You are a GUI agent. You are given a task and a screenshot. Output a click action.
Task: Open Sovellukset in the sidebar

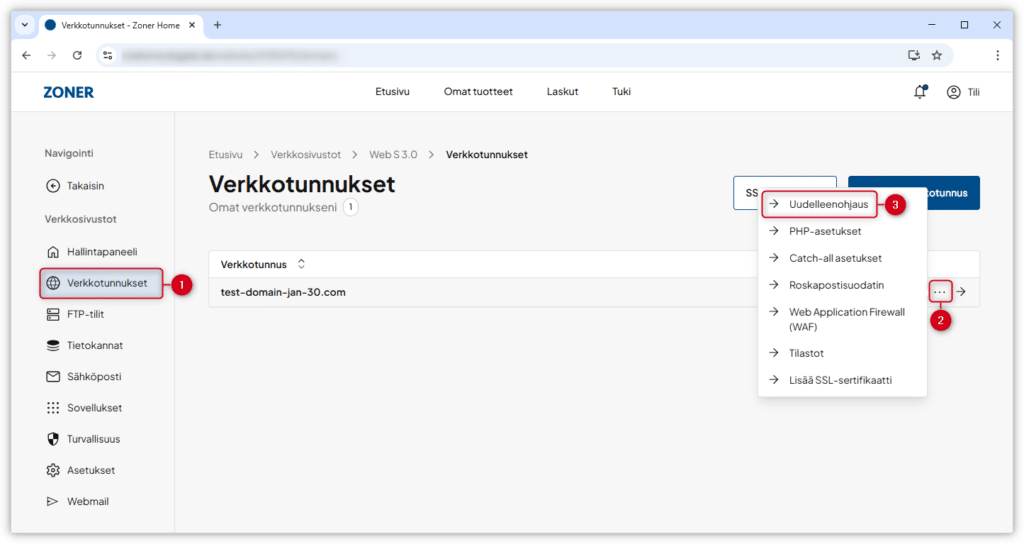94,408
